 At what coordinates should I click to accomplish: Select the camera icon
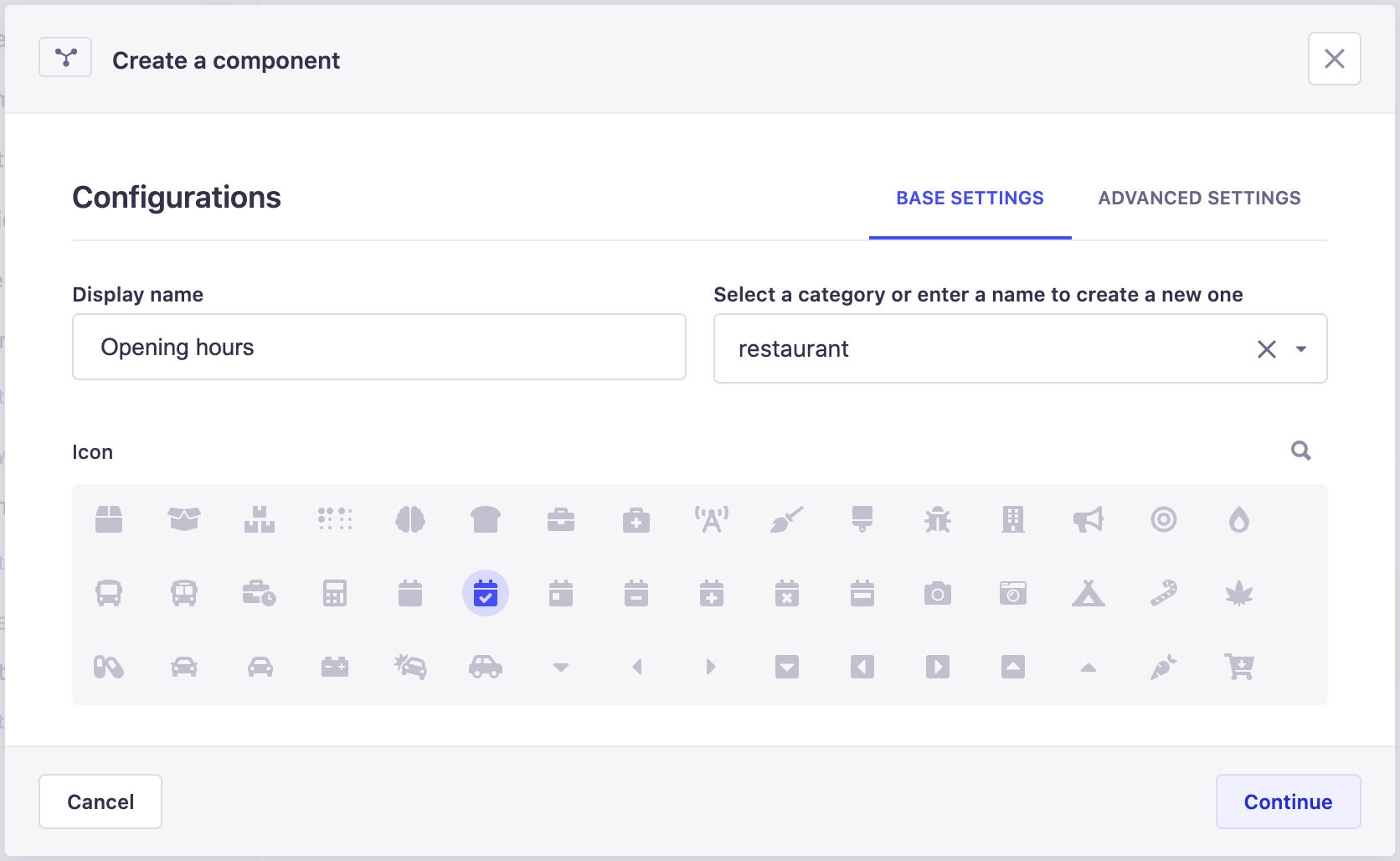click(938, 593)
